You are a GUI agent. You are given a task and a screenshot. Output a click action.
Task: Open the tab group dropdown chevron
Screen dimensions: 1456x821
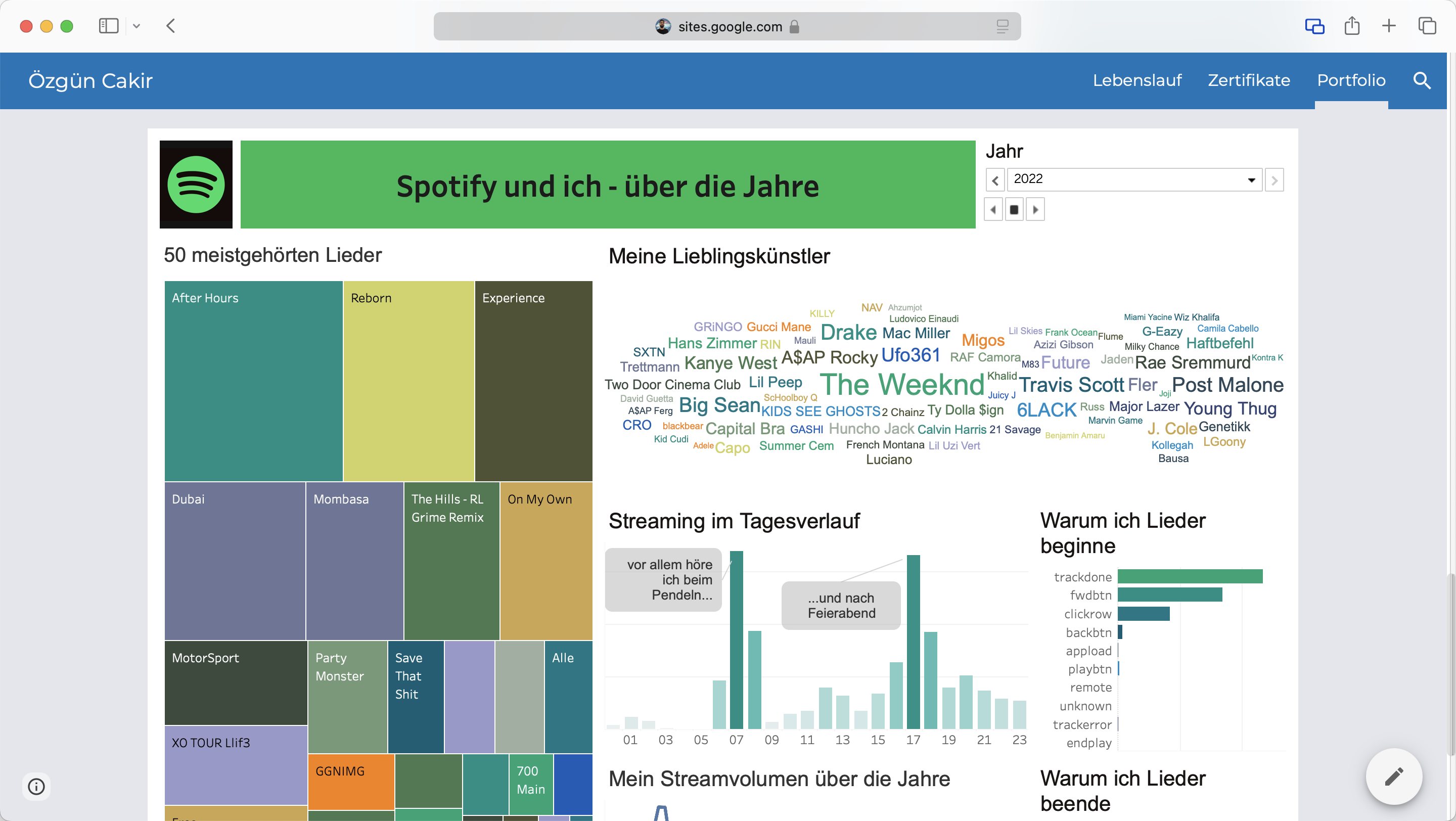(x=136, y=26)
